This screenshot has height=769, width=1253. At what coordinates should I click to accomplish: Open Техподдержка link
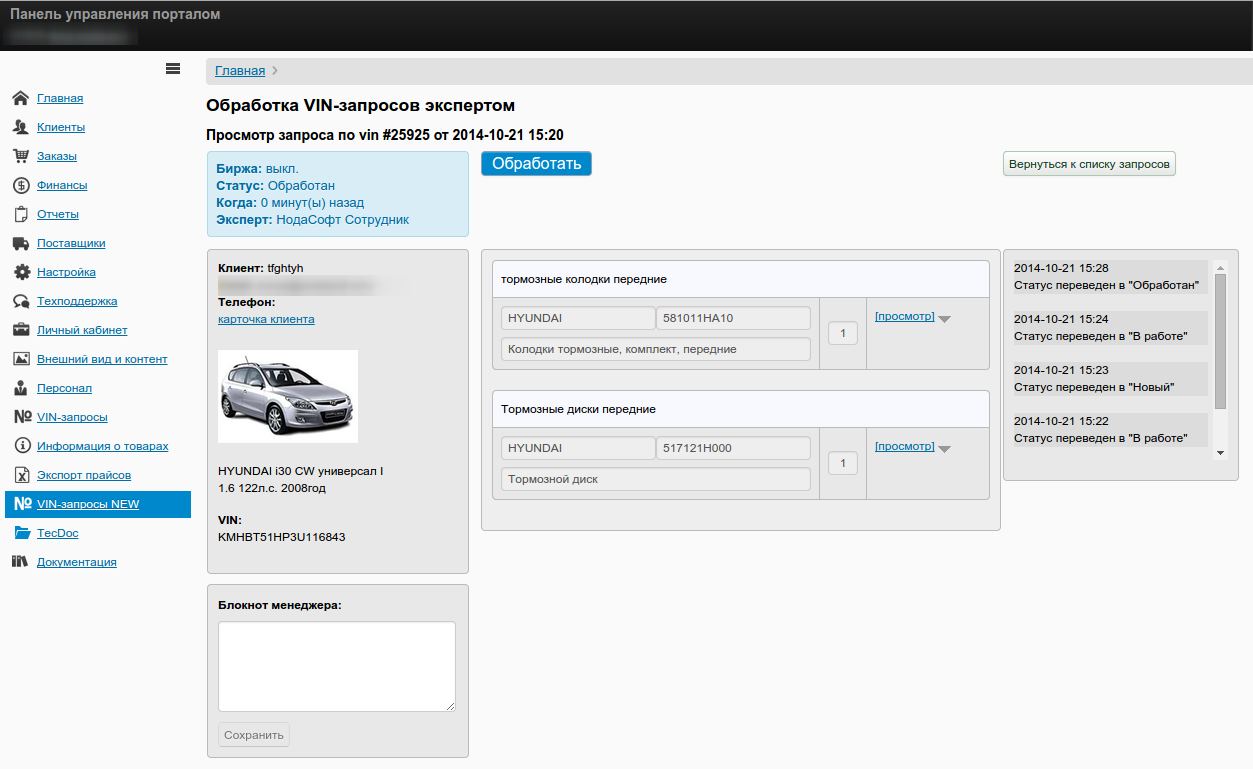77,301
